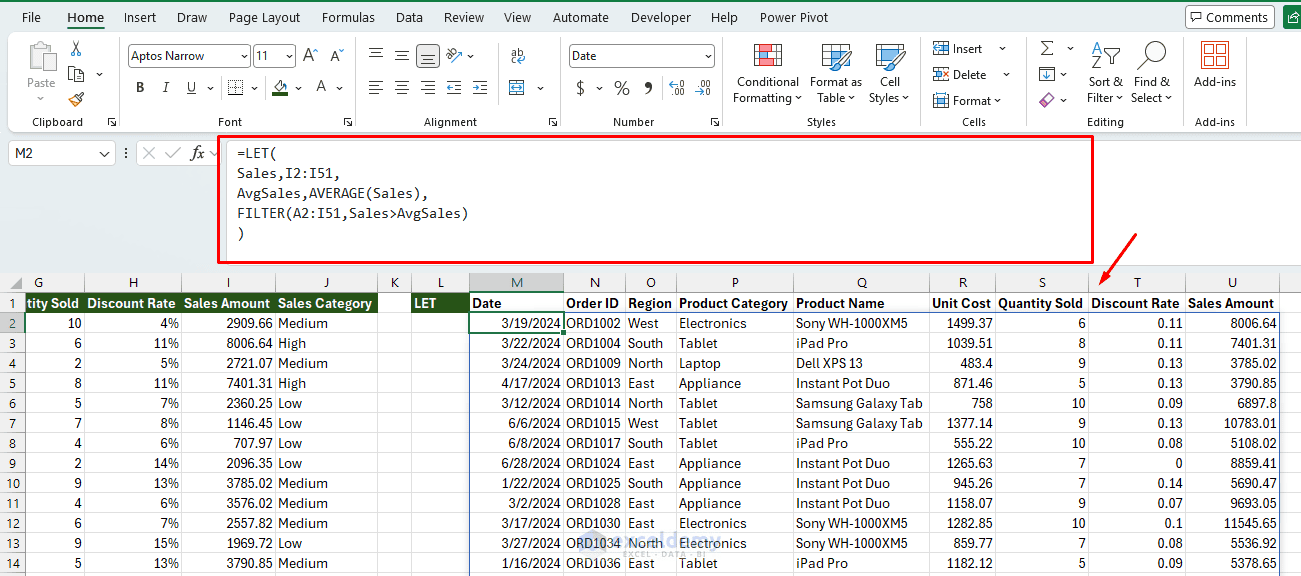Click the Insert Function fx icon
Image resolution: width=1301 pixels, height=576 pixels.
pyautogui.click(x=199, y=153)
